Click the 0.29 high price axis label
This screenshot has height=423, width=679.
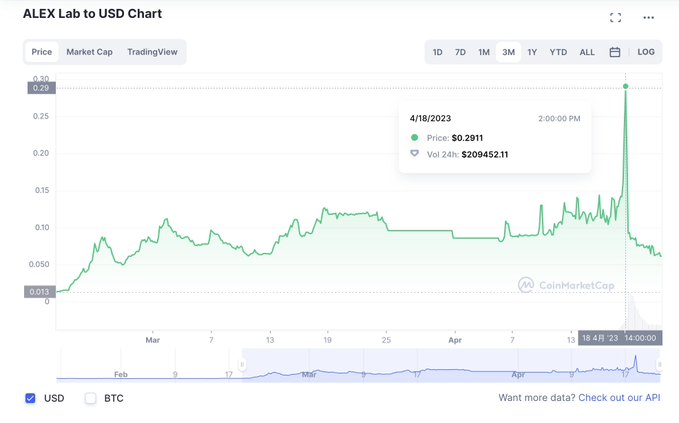(x=41, y=88)
